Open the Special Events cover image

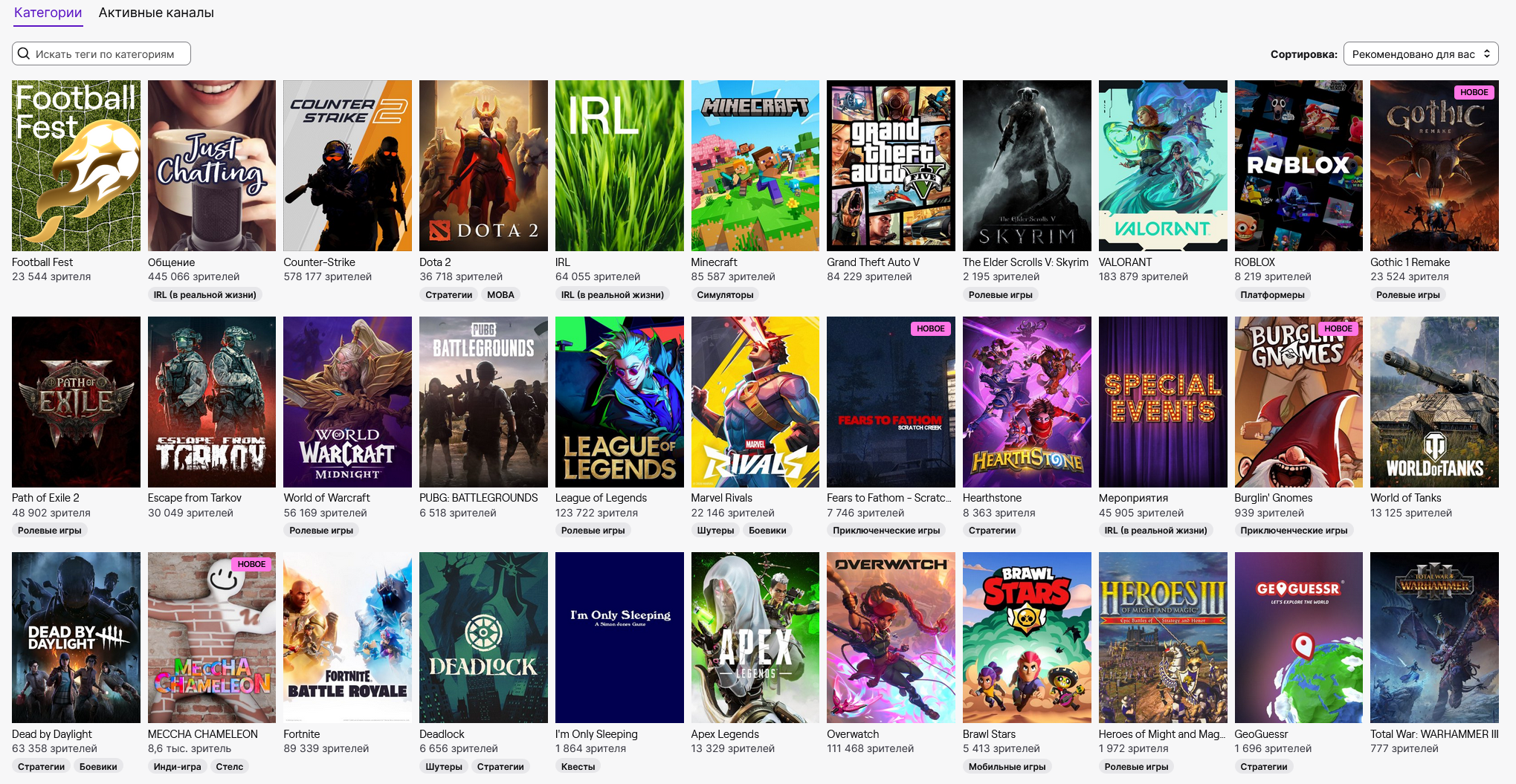click(x=1163, y=402)
